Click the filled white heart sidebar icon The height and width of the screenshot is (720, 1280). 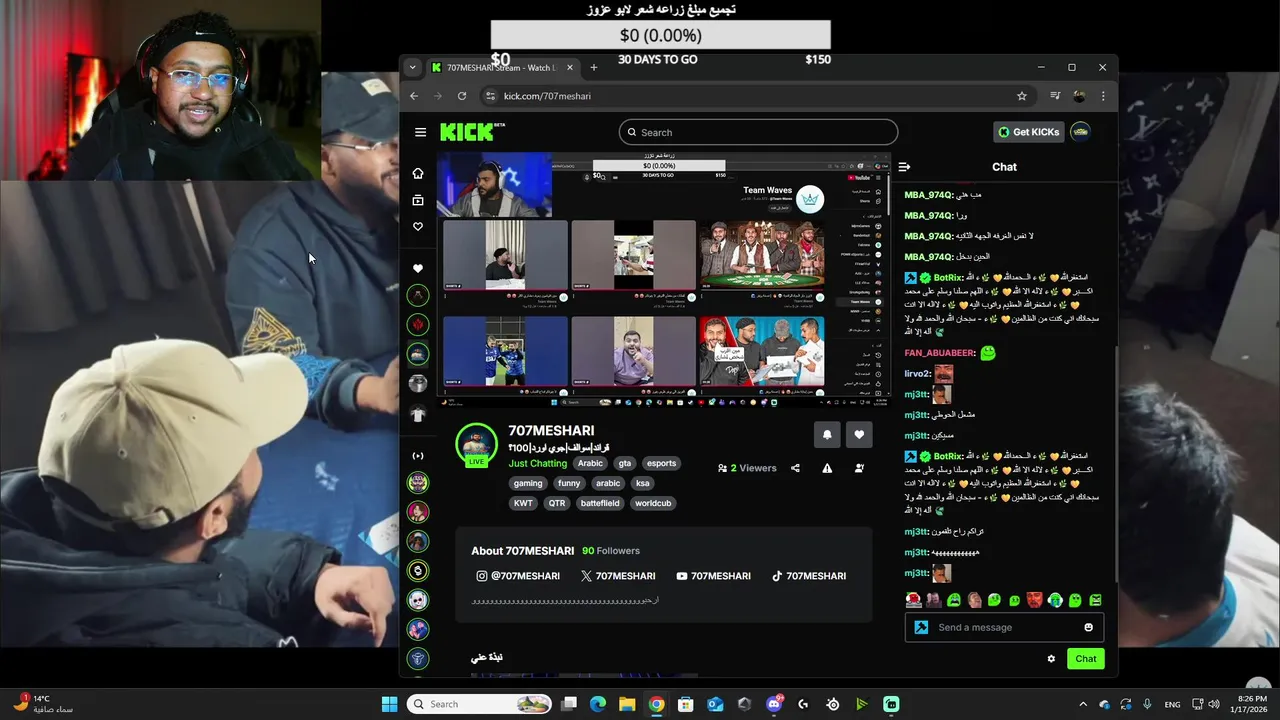[418, 268]
